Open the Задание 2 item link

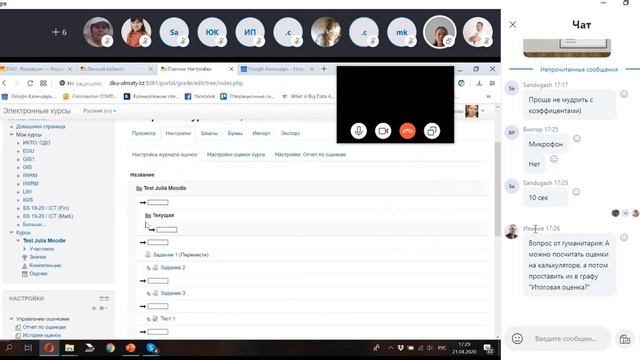coord(173,268)
